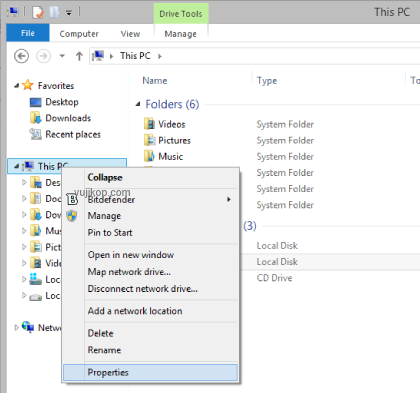
Task: Open Properties from the context menu
Action: (150, 372)
